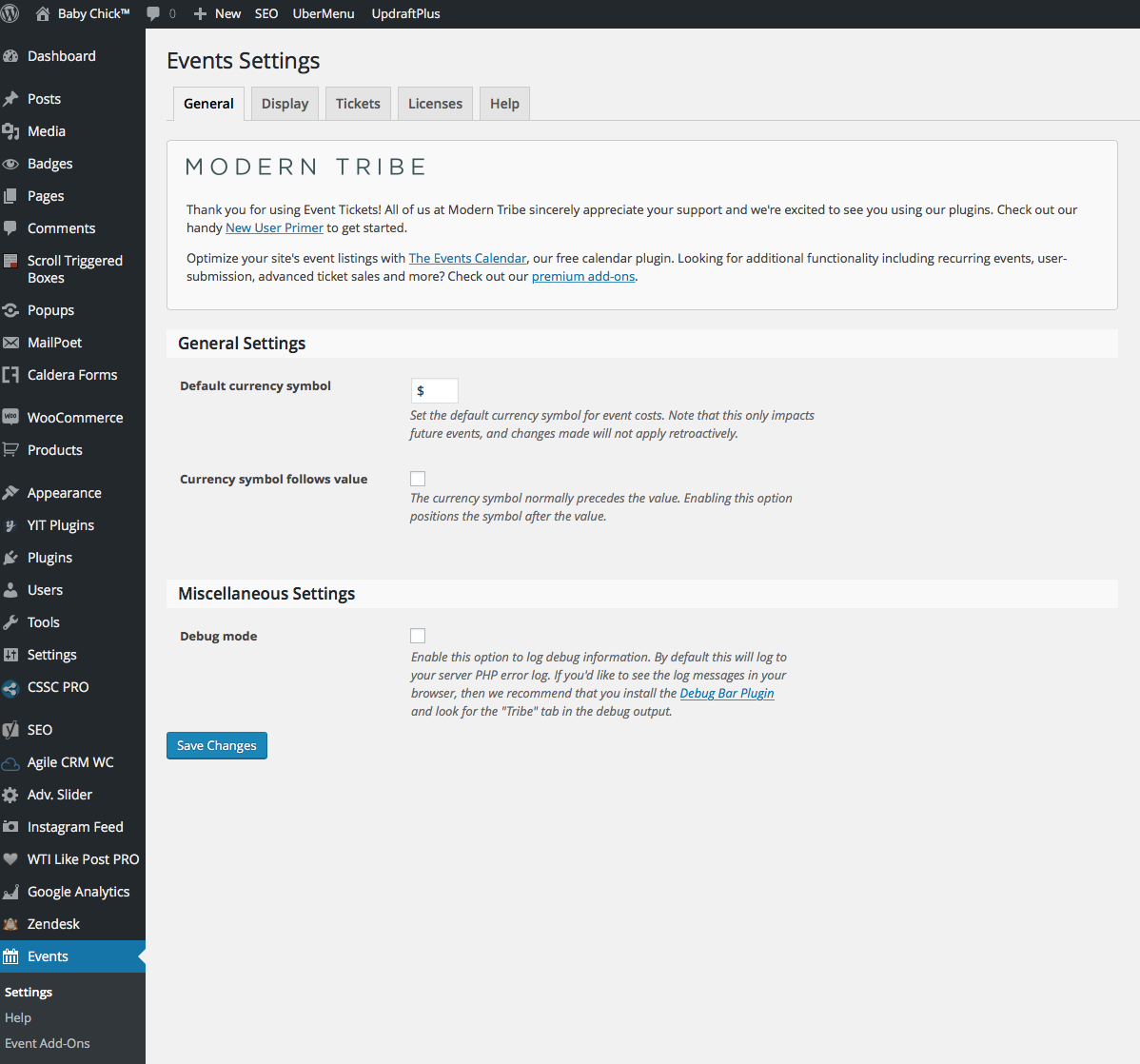The width and height of the screenshot is (1140, 1064).
Task: Focus the Default currency symbol field
Action: (x=434, y=390)
